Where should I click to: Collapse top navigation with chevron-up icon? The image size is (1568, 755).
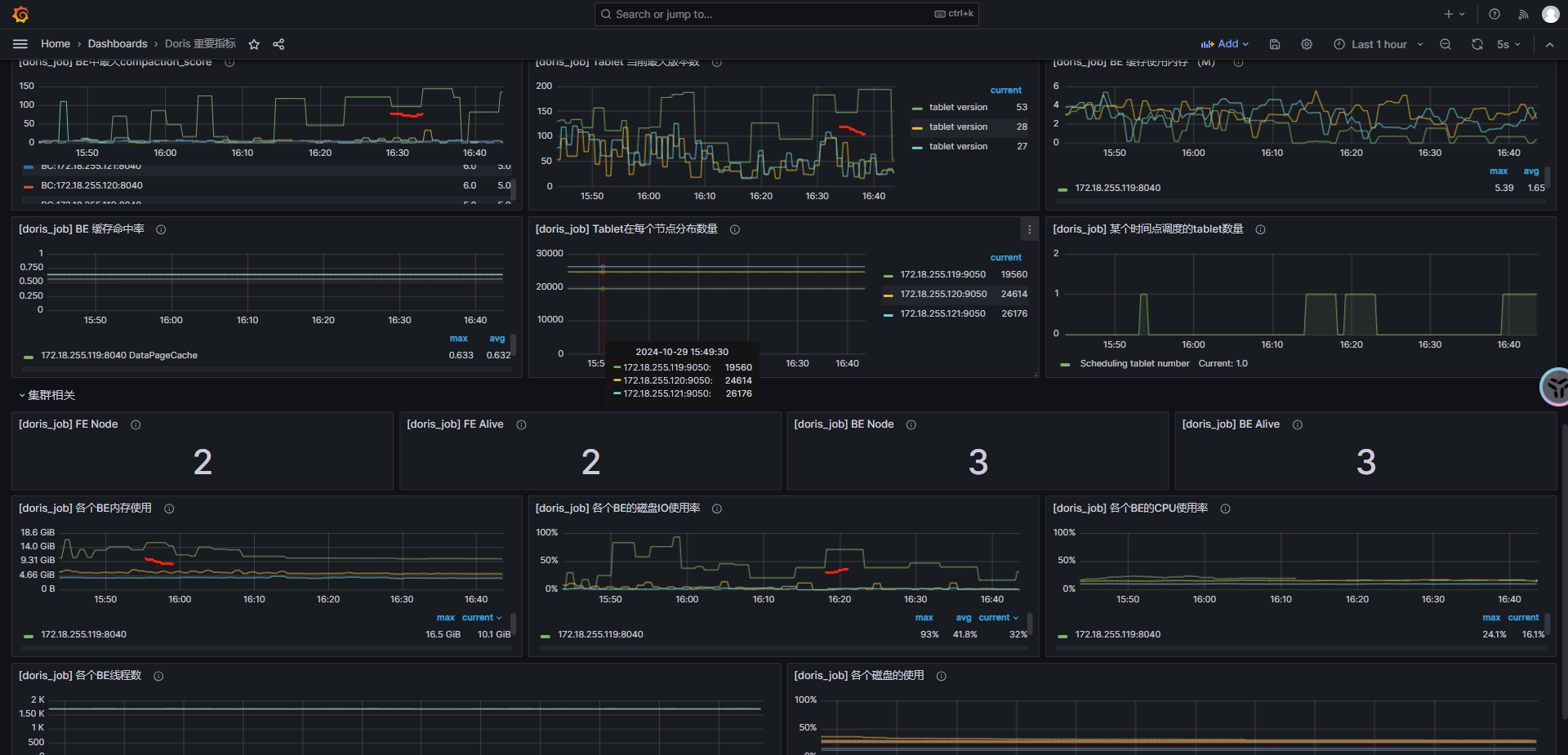click(1550, 44)
